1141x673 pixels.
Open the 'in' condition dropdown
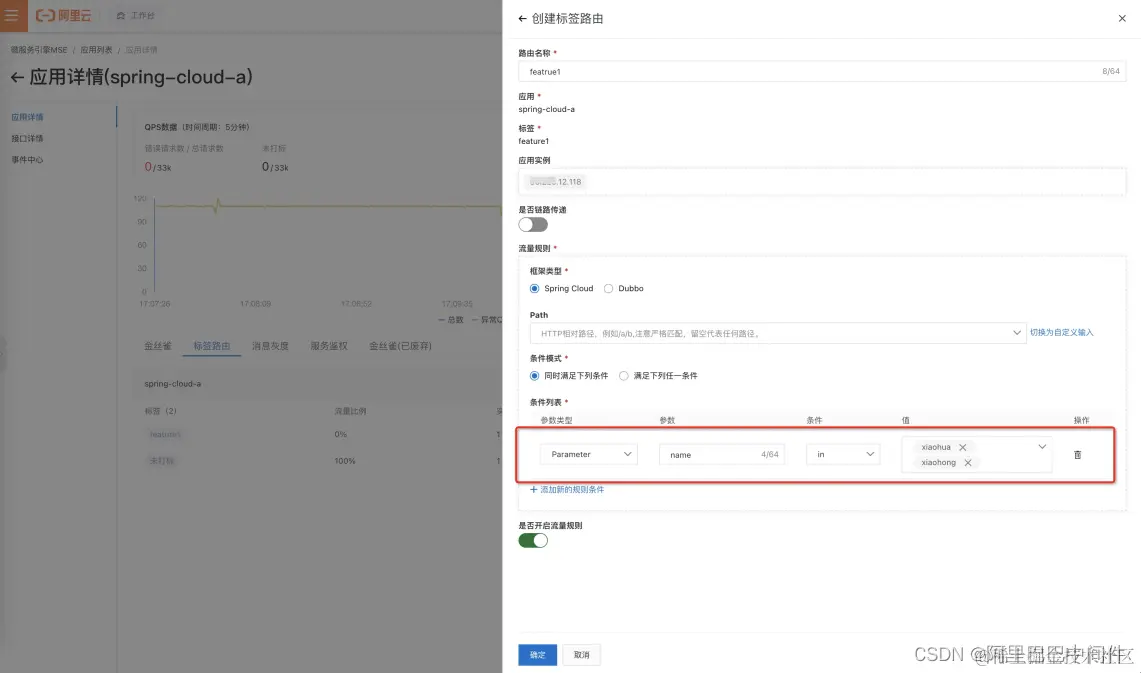tap(843, 454)
